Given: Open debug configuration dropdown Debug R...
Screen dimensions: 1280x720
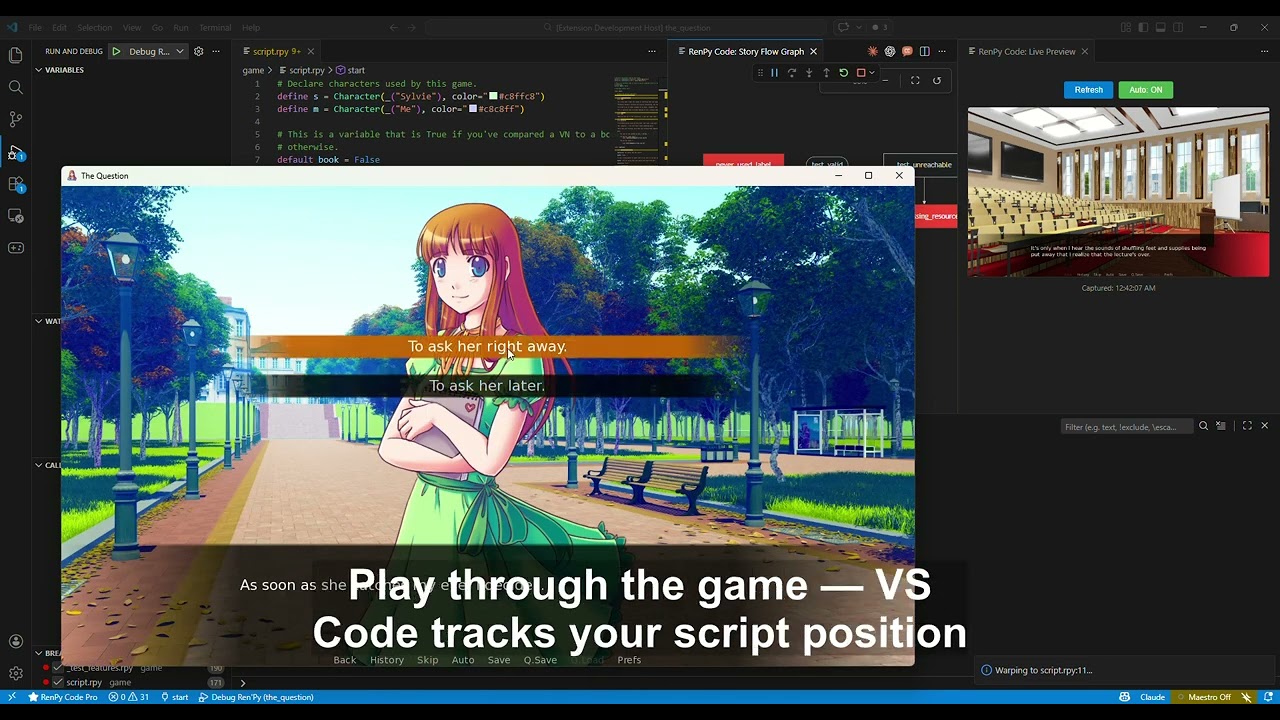Looking at the screenshot, I should point(156,51).
